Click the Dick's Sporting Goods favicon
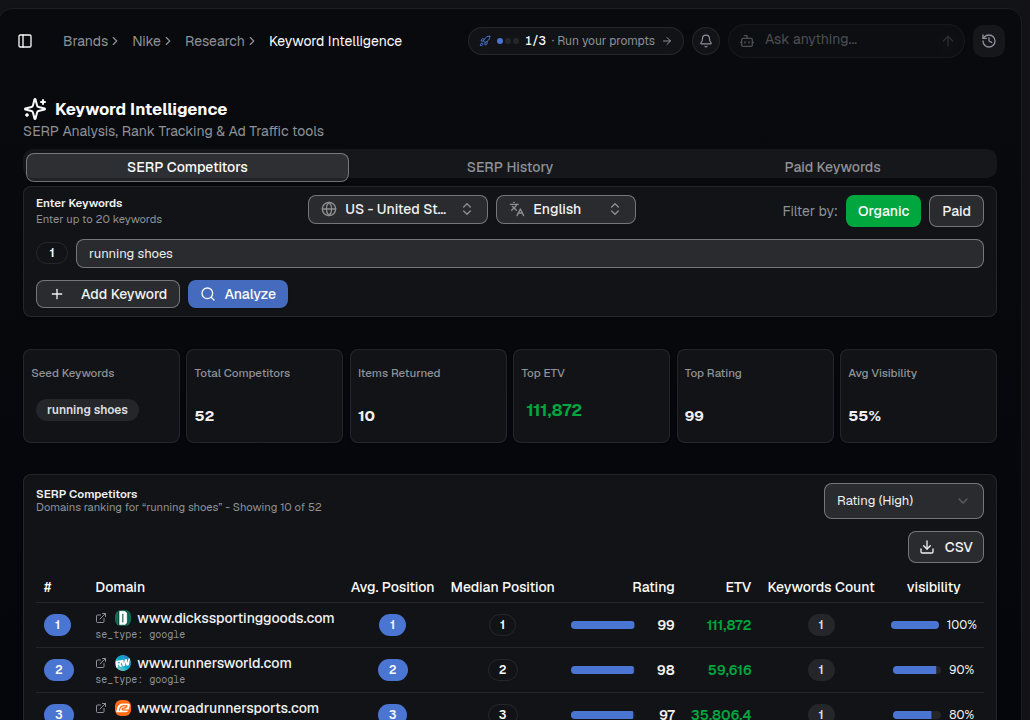1030x720 pixels. coord(123,618)
